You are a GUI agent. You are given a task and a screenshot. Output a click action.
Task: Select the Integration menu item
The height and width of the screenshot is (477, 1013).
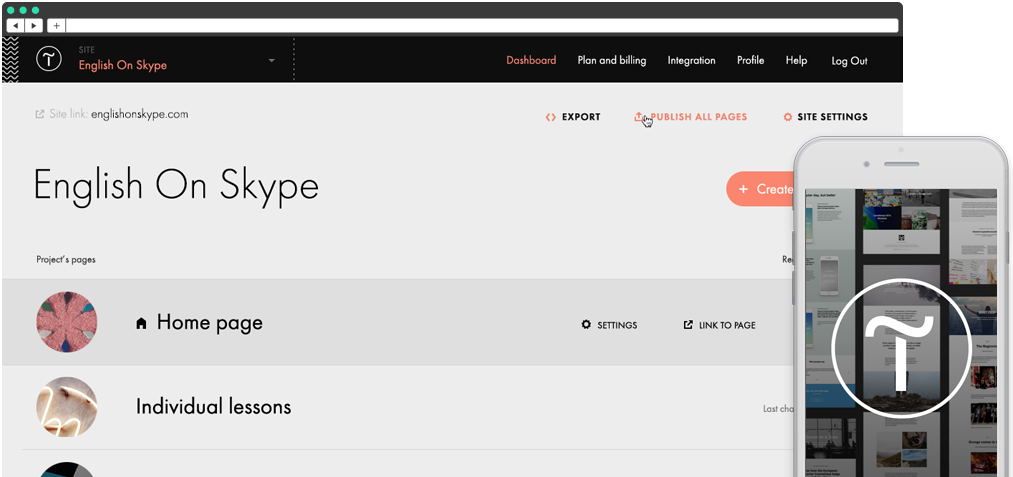coord(691,60)
